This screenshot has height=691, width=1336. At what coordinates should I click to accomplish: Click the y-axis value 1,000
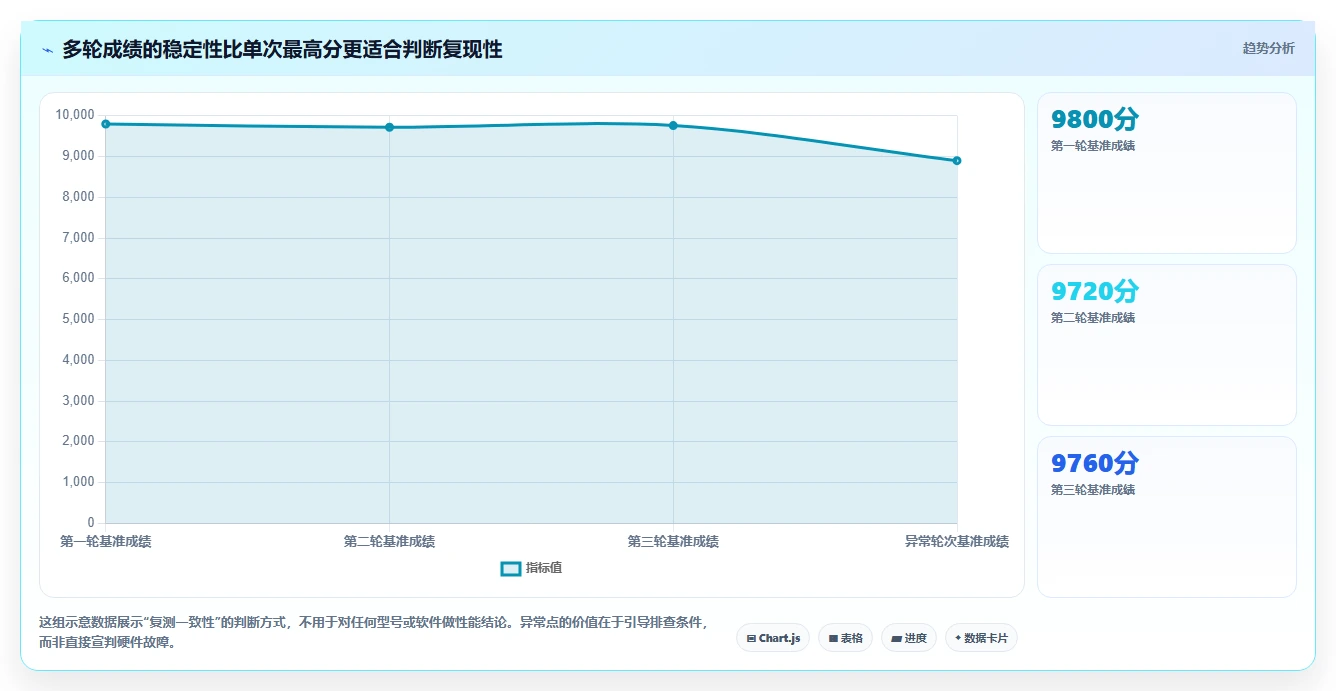[x=78, y=482]
